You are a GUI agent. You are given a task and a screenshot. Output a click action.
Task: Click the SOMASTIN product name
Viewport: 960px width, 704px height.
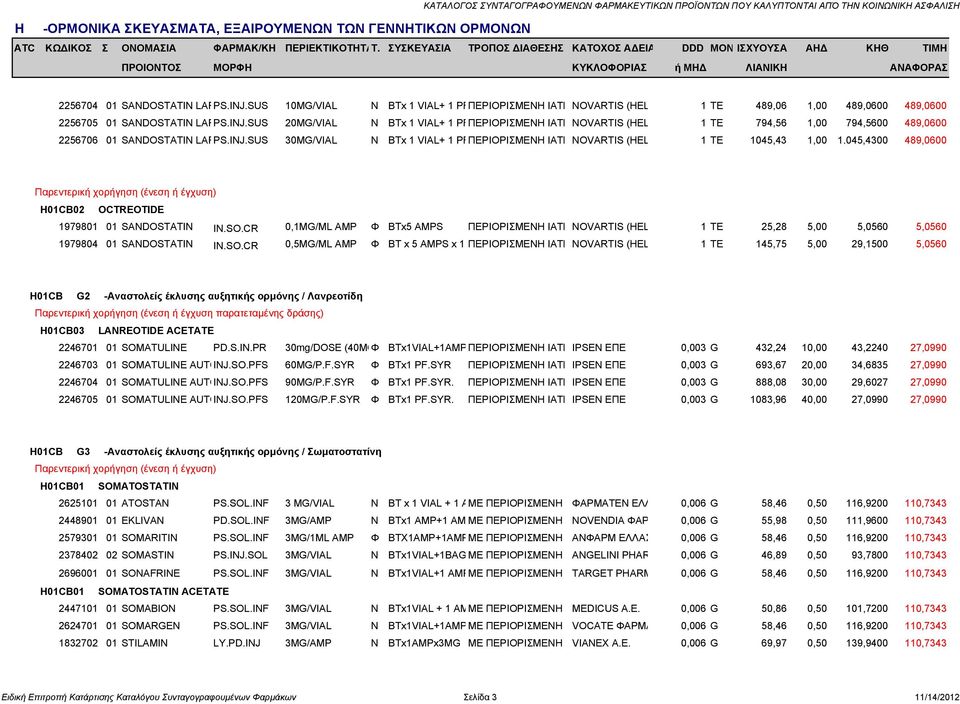tap(148, 555)
